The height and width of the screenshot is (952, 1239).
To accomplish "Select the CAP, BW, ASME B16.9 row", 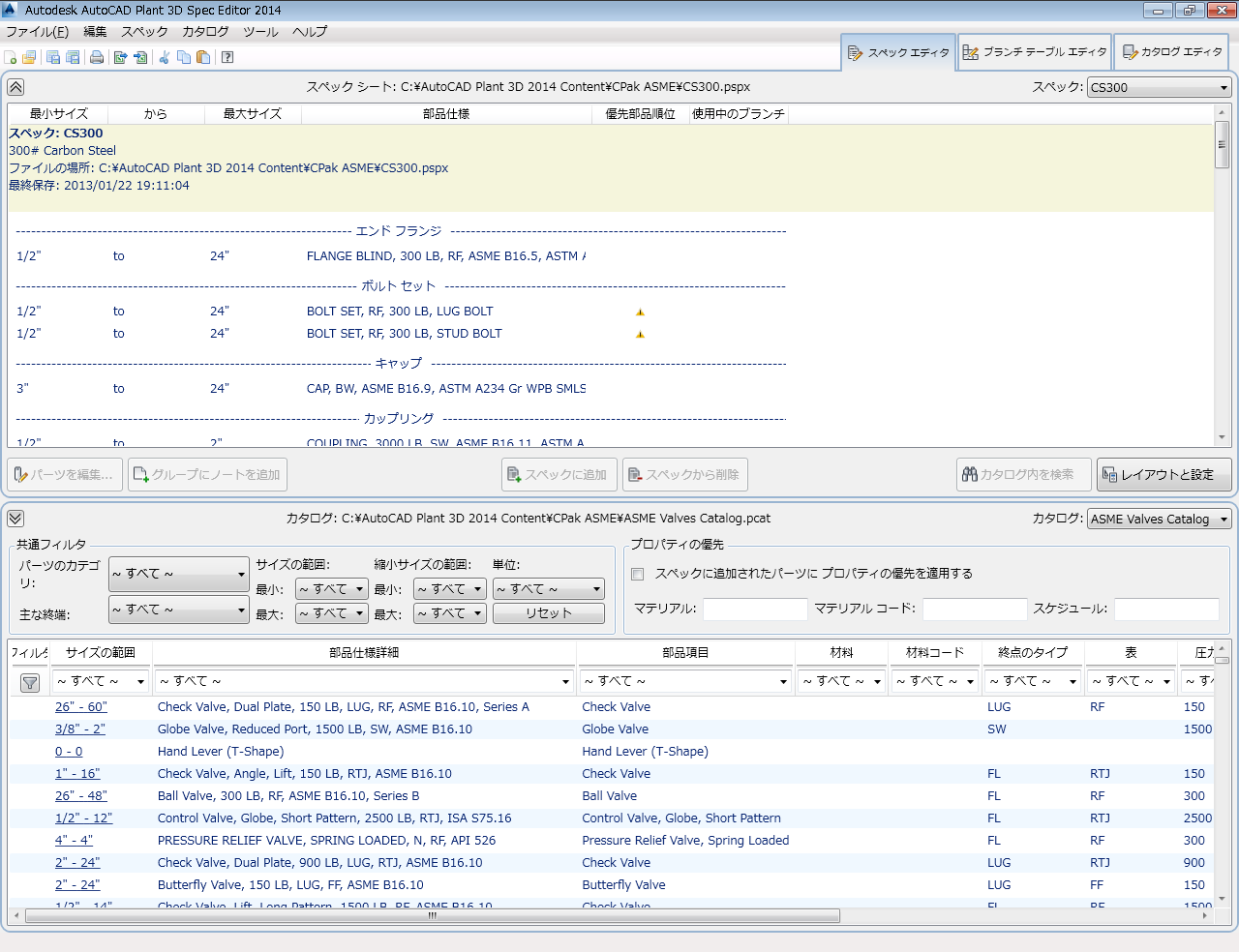I will tap(397, 389).
